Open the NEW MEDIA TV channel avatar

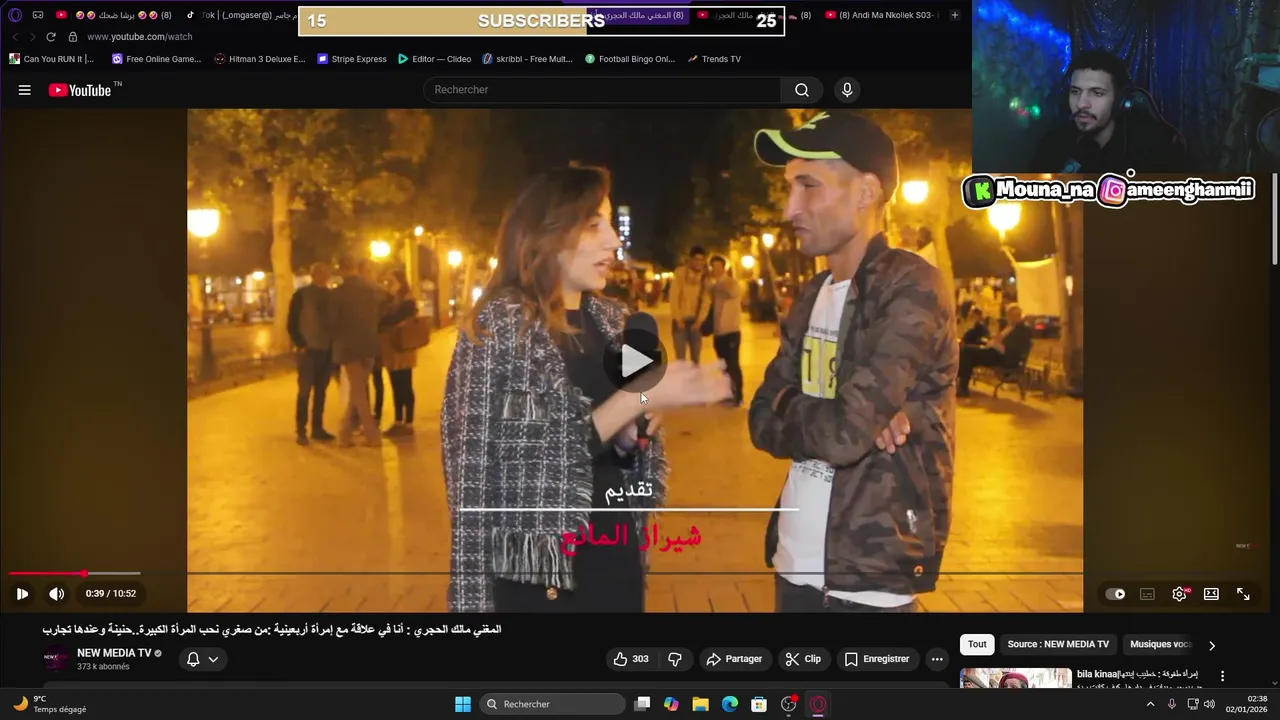click(56, 659)
